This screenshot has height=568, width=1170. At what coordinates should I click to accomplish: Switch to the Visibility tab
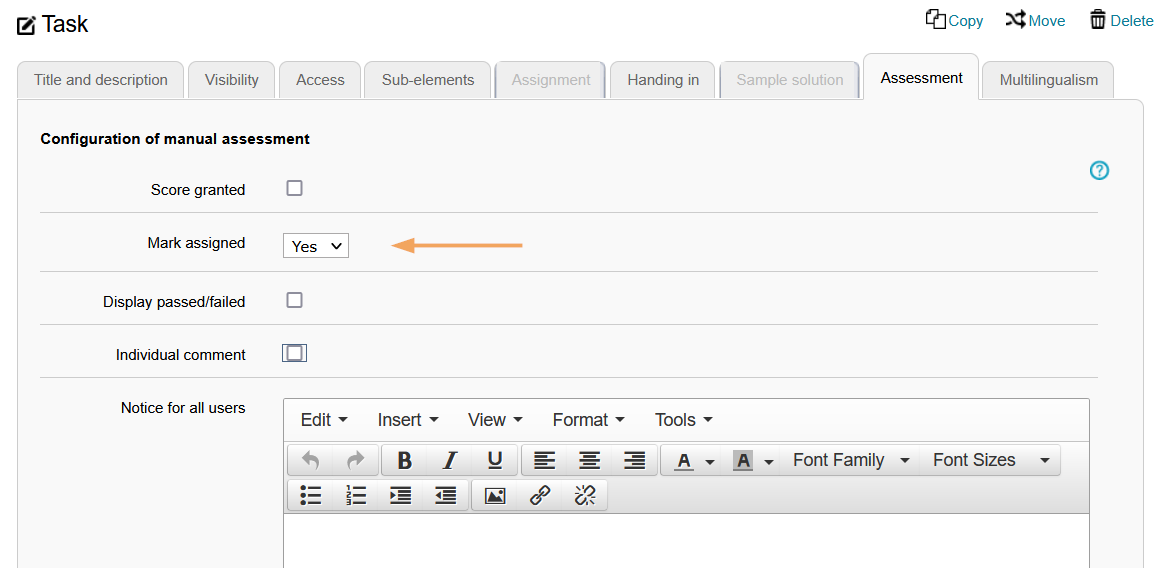(231, 80)
